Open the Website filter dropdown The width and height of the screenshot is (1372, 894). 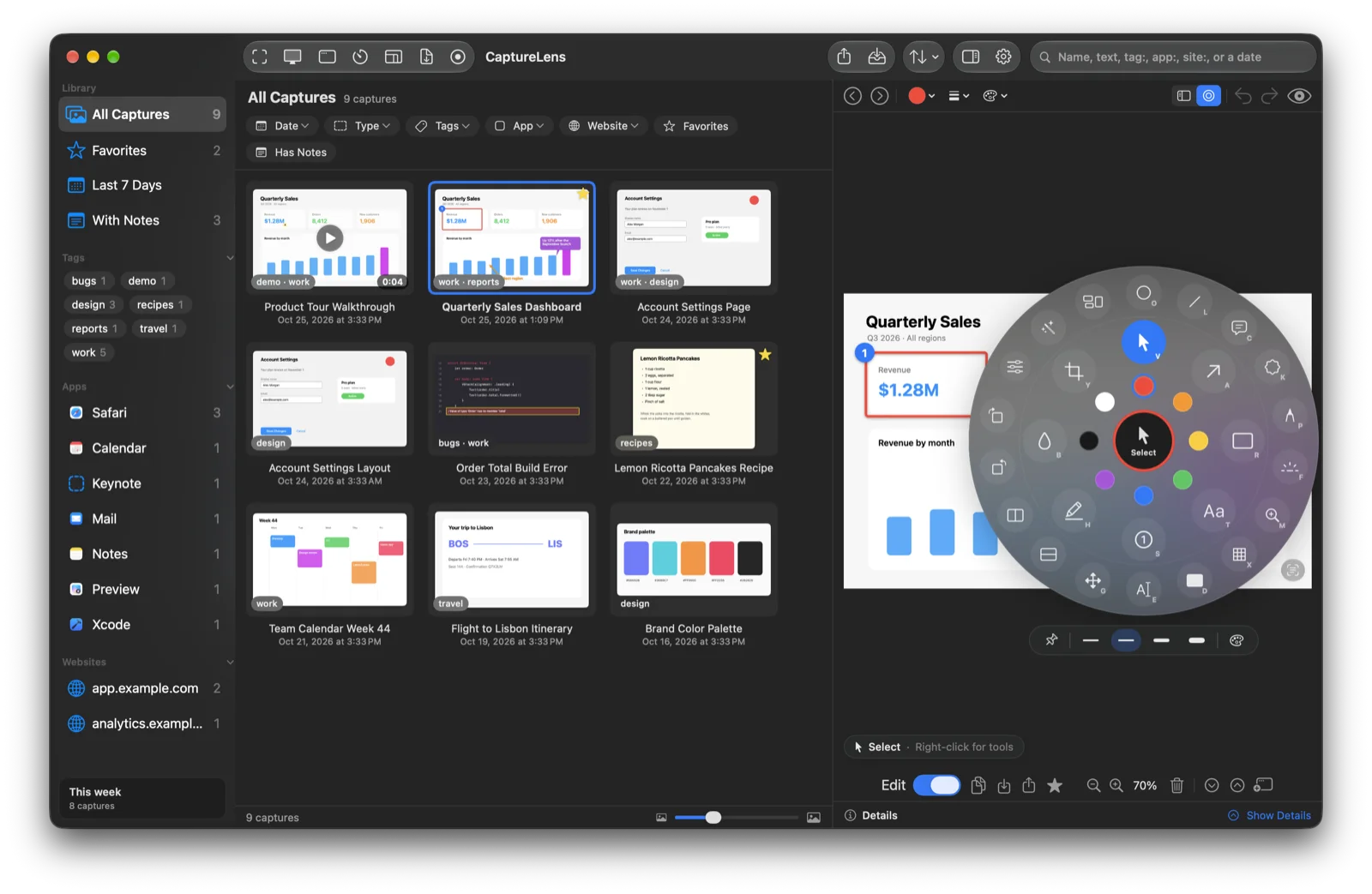pos(604,126)
